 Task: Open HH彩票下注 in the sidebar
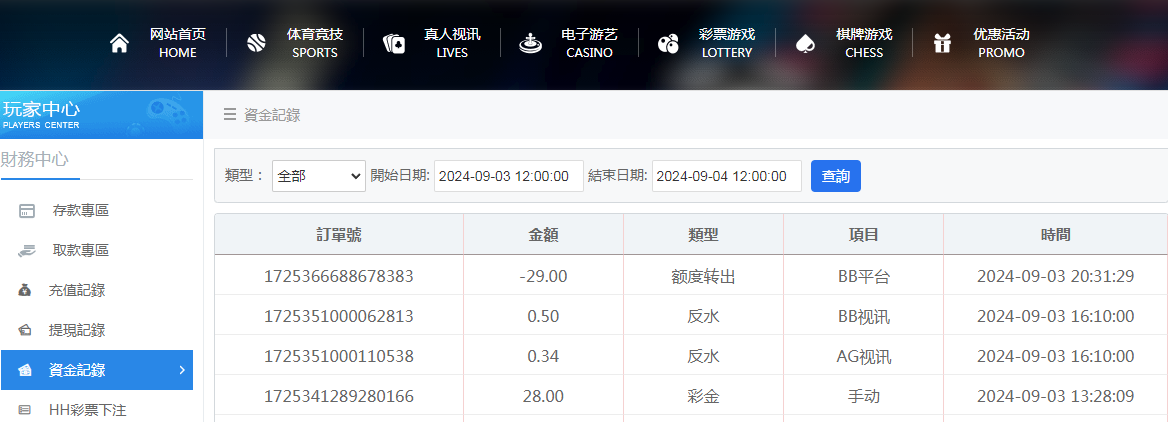pyautogui.click(x=87, y=409)
